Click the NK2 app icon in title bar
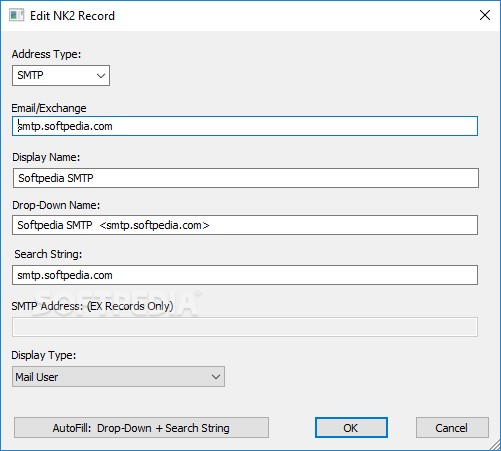Screen dimensions: 501x451 [x=16, y=15]
